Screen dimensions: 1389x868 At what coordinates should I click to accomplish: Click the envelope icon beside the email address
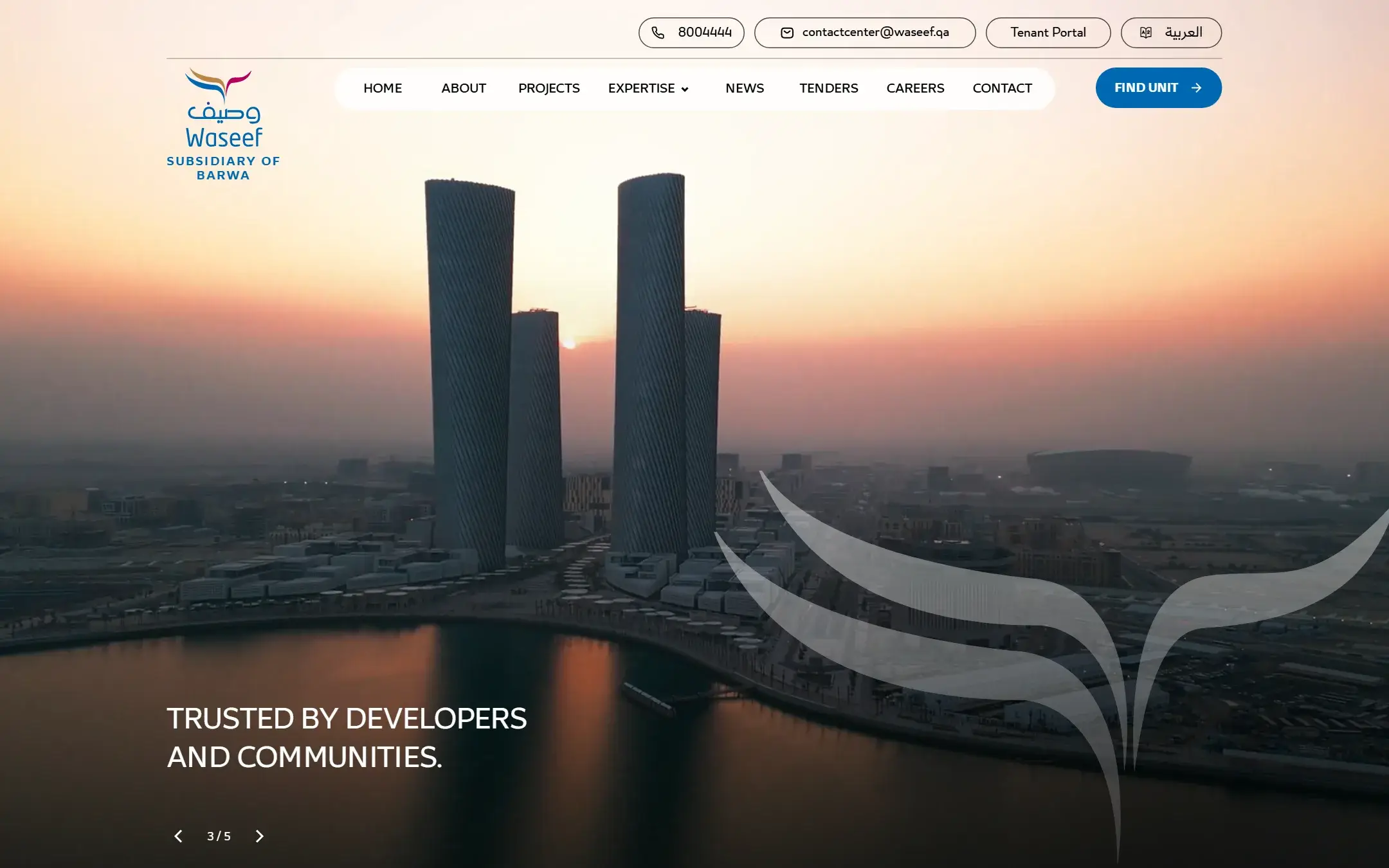pyautogui.click(x=787, y=33)
